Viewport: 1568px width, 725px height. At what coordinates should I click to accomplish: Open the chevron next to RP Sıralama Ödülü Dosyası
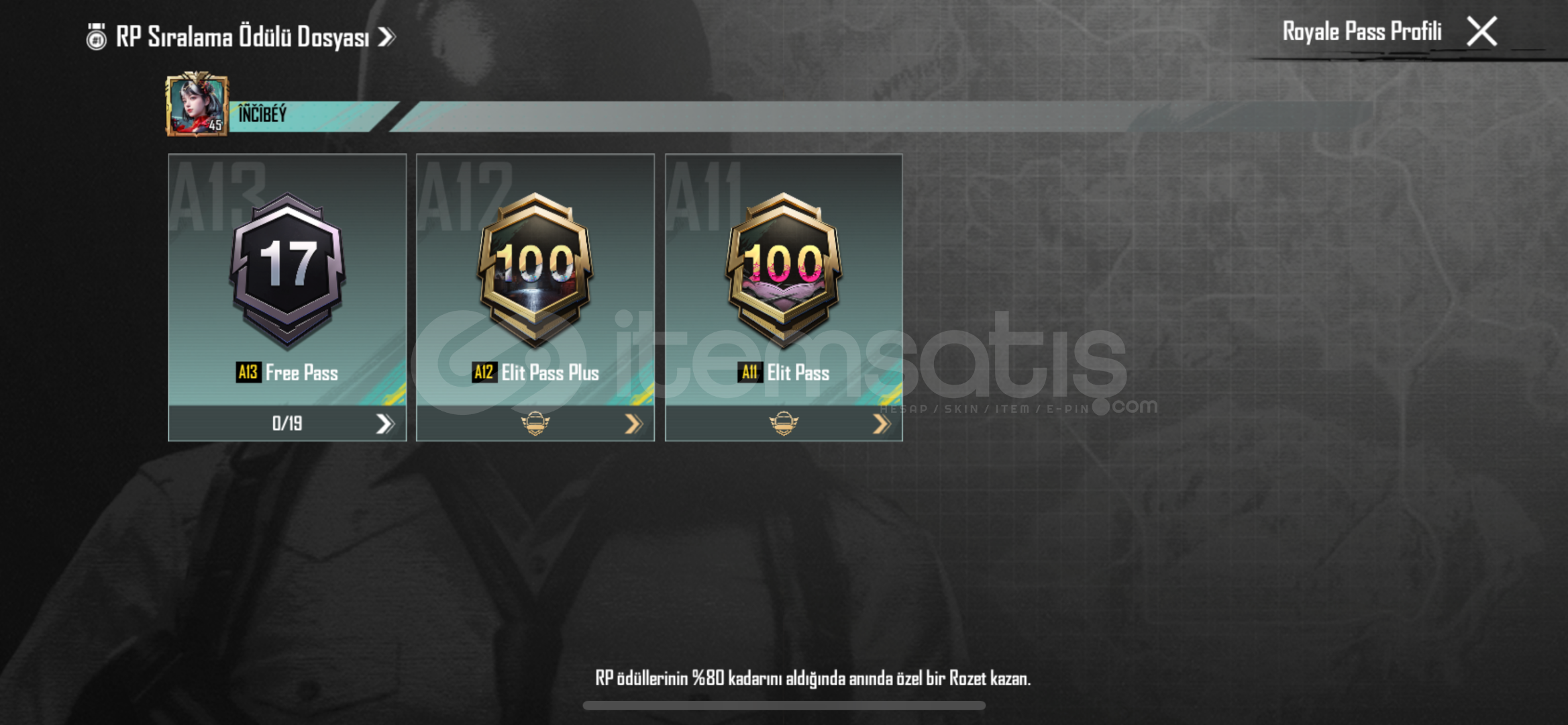[x=386, y=37]
